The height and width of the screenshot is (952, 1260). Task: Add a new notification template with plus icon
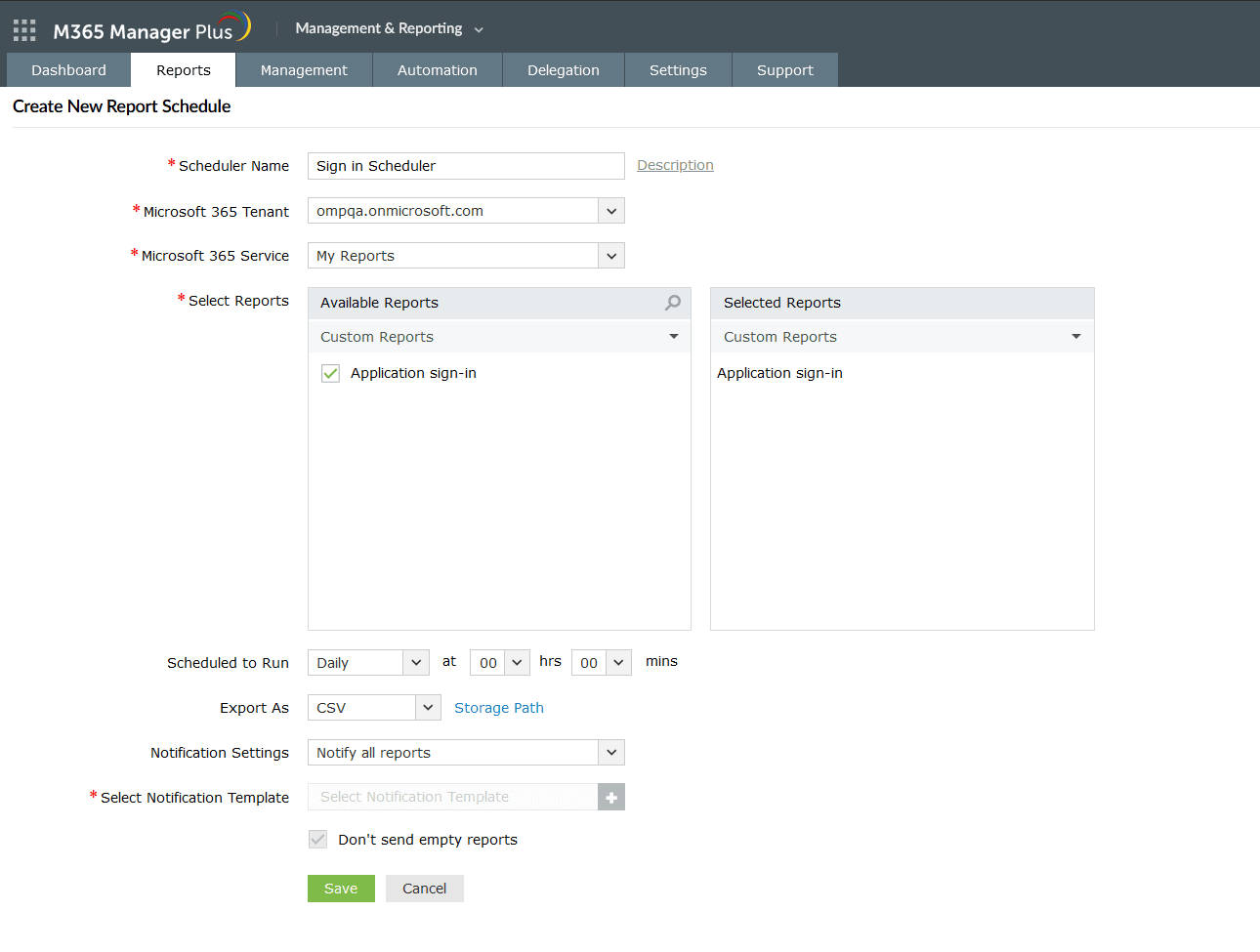611,798
